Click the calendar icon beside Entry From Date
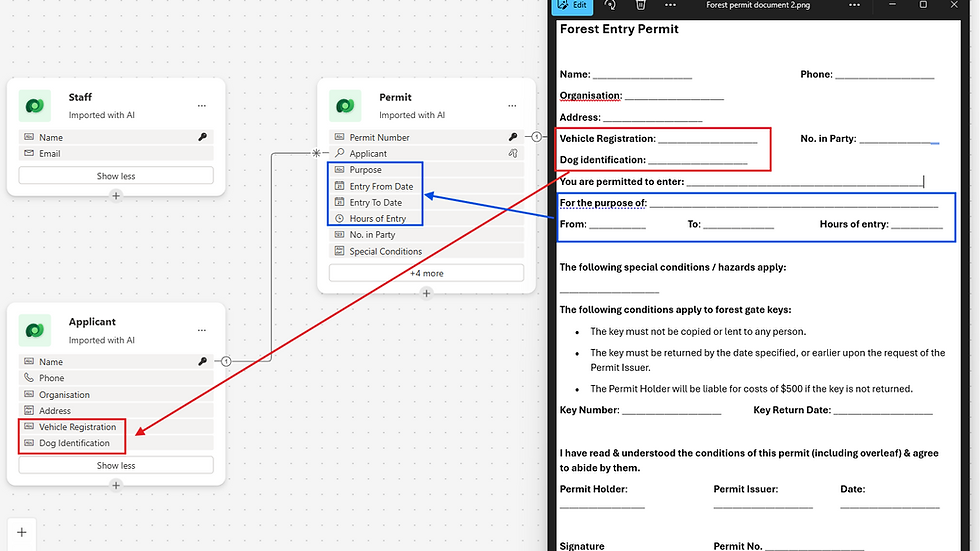The image size is (980, 551). (339, 186)
